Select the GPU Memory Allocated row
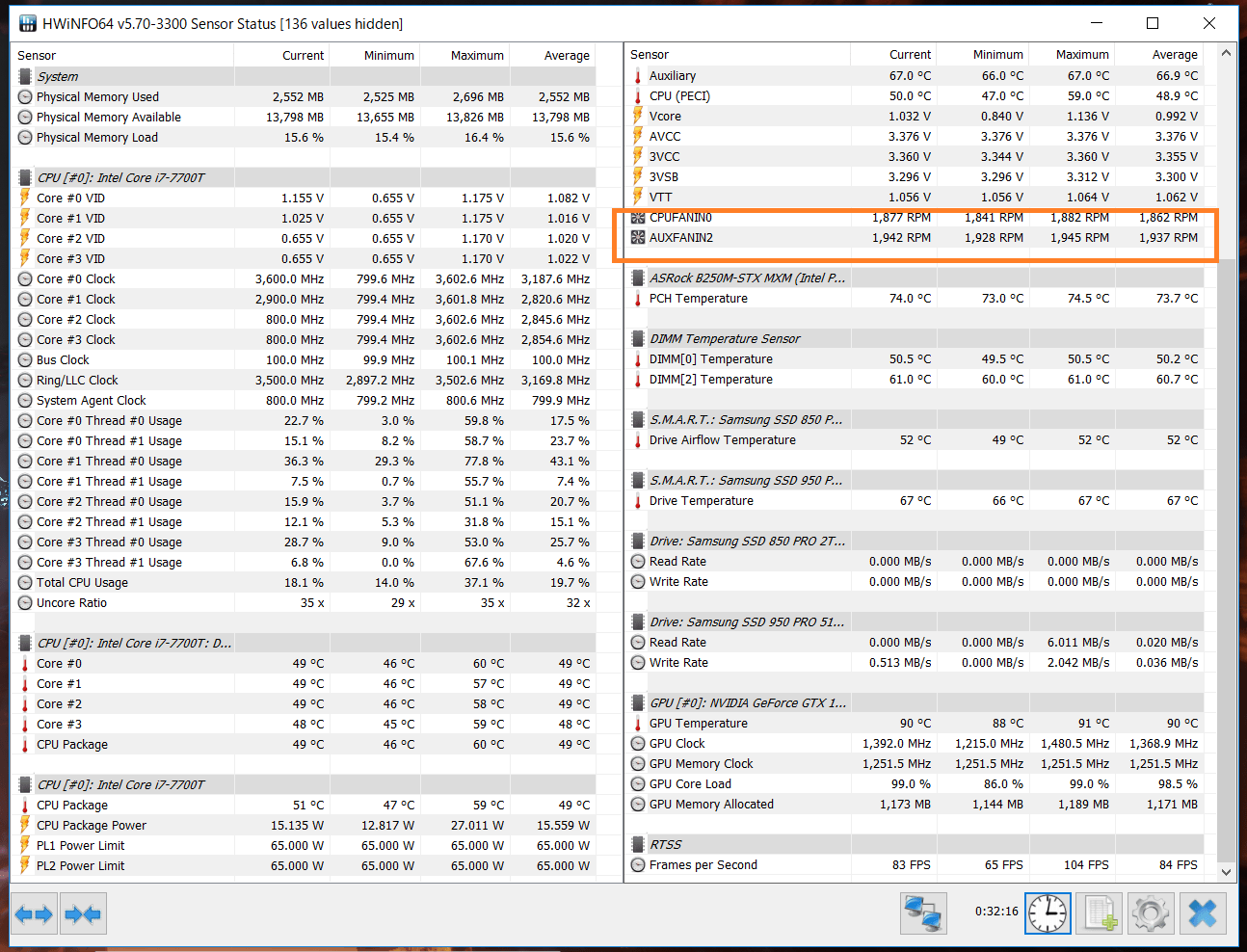Image resolution: width=1247 pixels, height=952 pixels. point(915,805)
